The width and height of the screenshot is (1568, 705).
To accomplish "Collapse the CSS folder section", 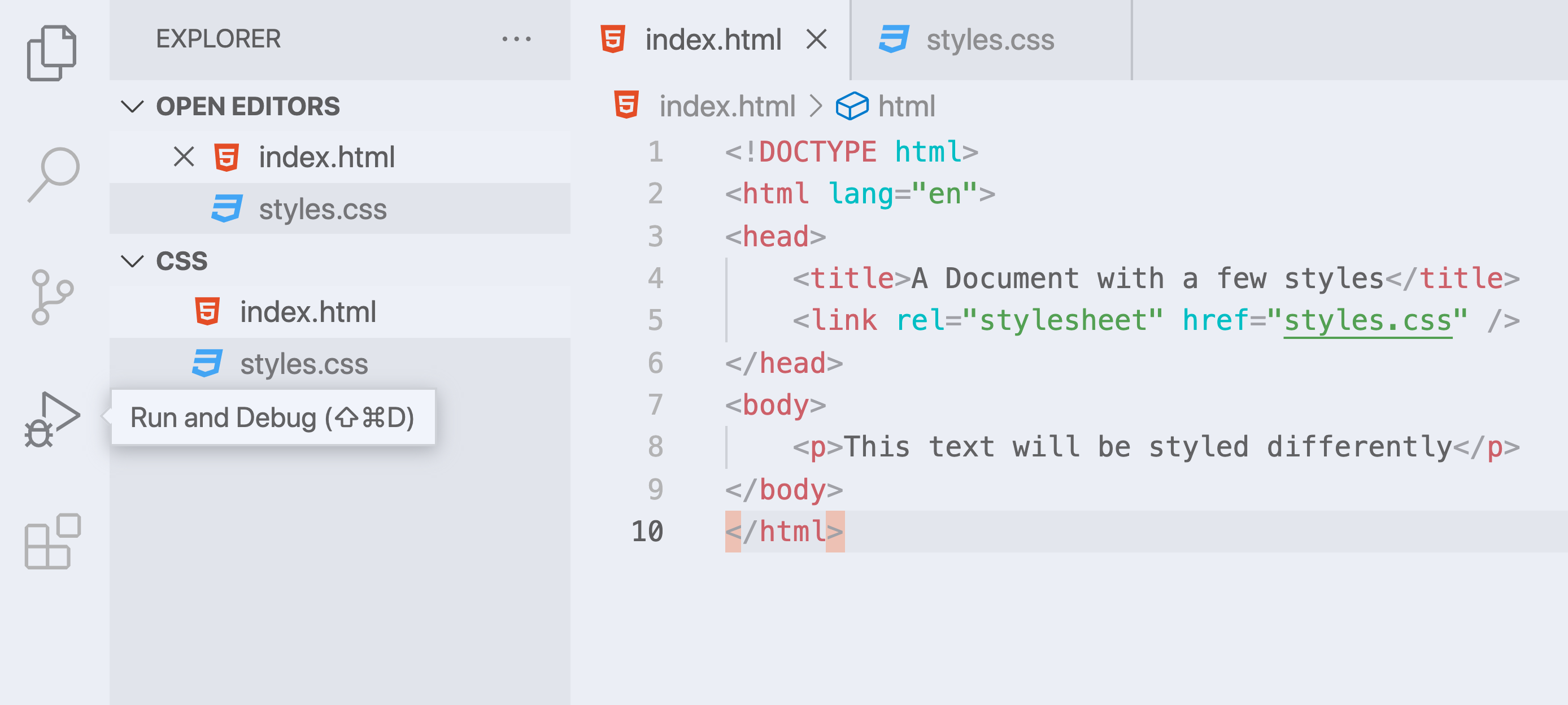I will [132, 261].
